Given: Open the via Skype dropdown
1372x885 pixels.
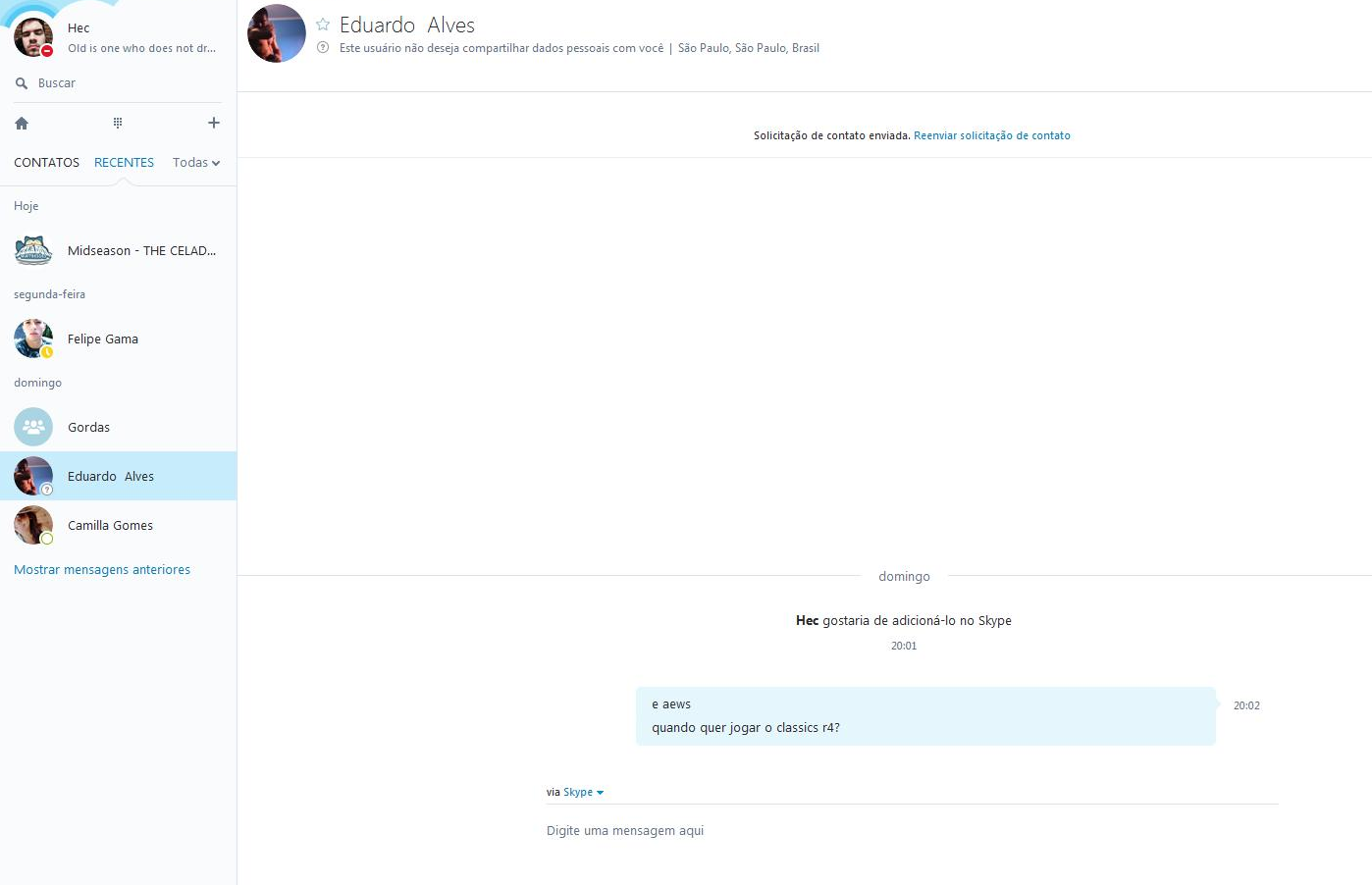Looking at the screenshot, I should click(583, 792).
